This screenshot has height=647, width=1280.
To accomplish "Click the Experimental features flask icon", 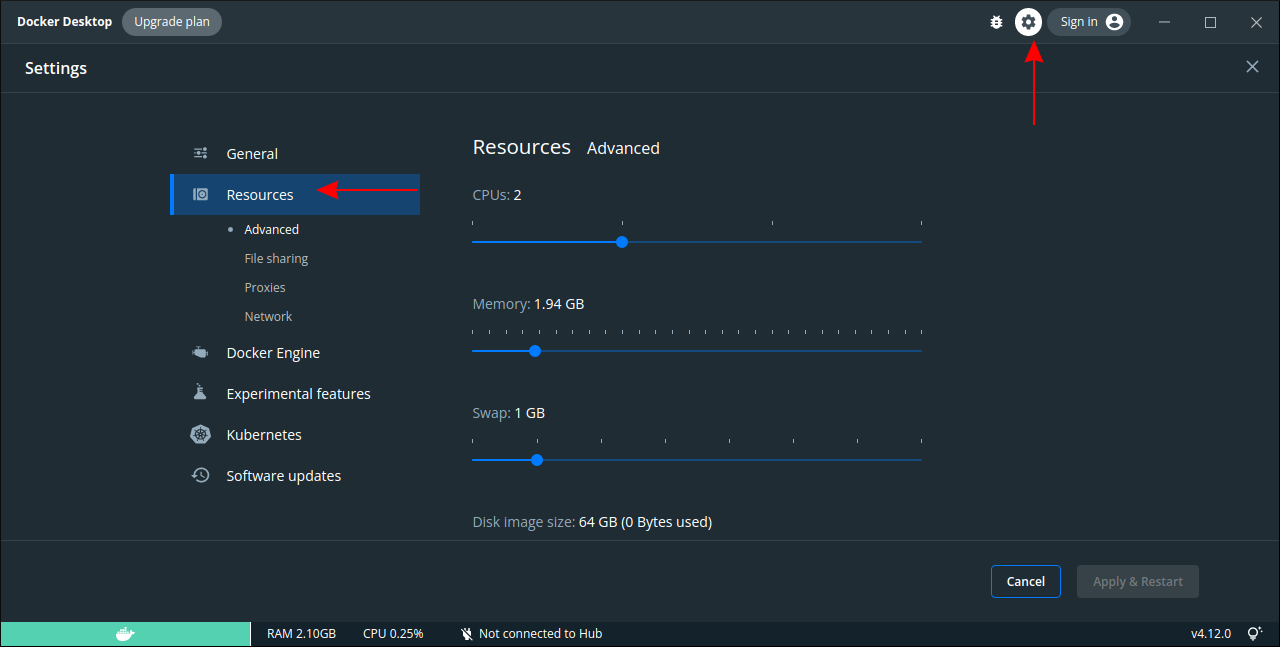I will [x=200, y=393].
